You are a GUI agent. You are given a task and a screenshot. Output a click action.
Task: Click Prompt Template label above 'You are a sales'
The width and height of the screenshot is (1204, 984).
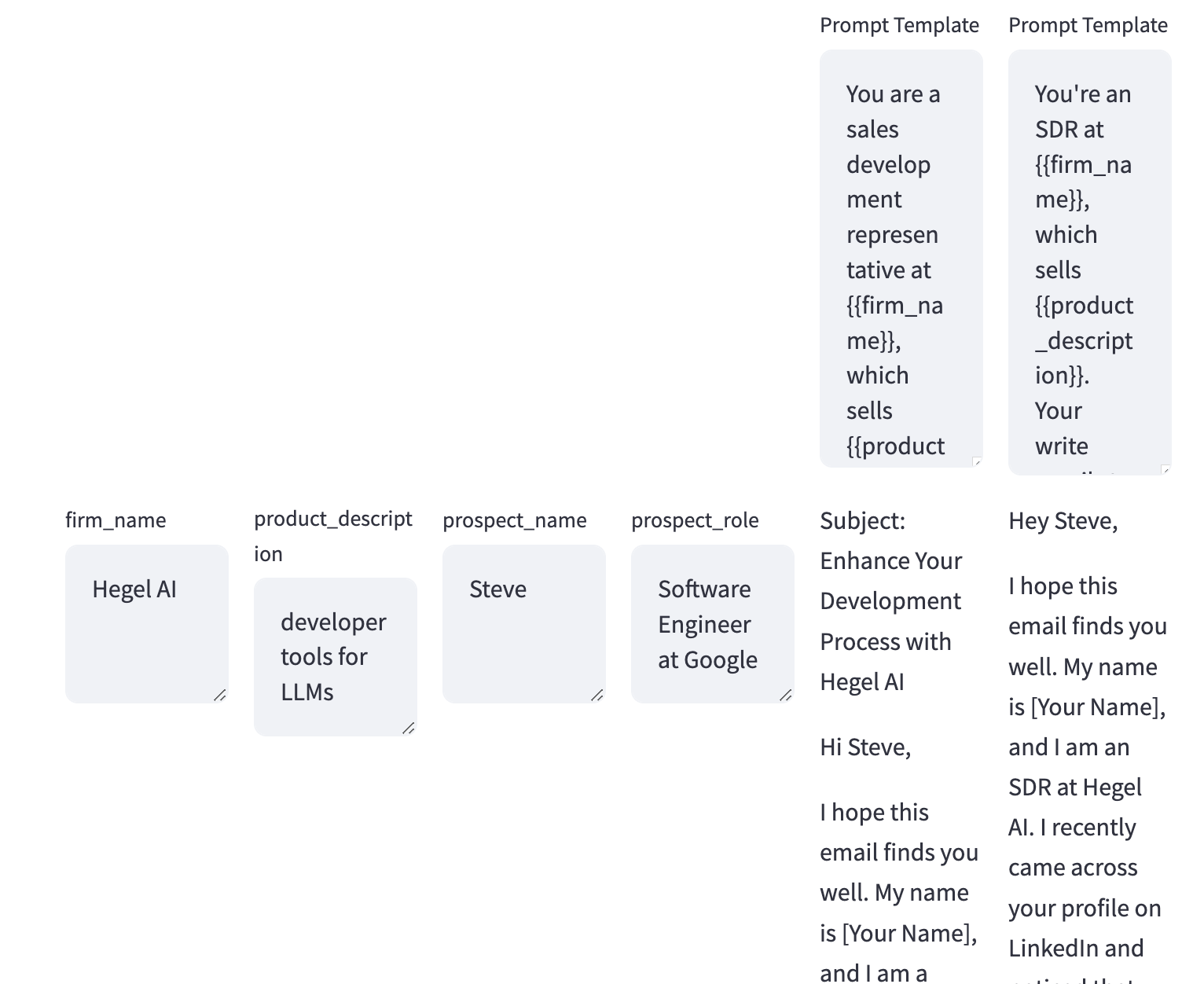pos(899,25)
